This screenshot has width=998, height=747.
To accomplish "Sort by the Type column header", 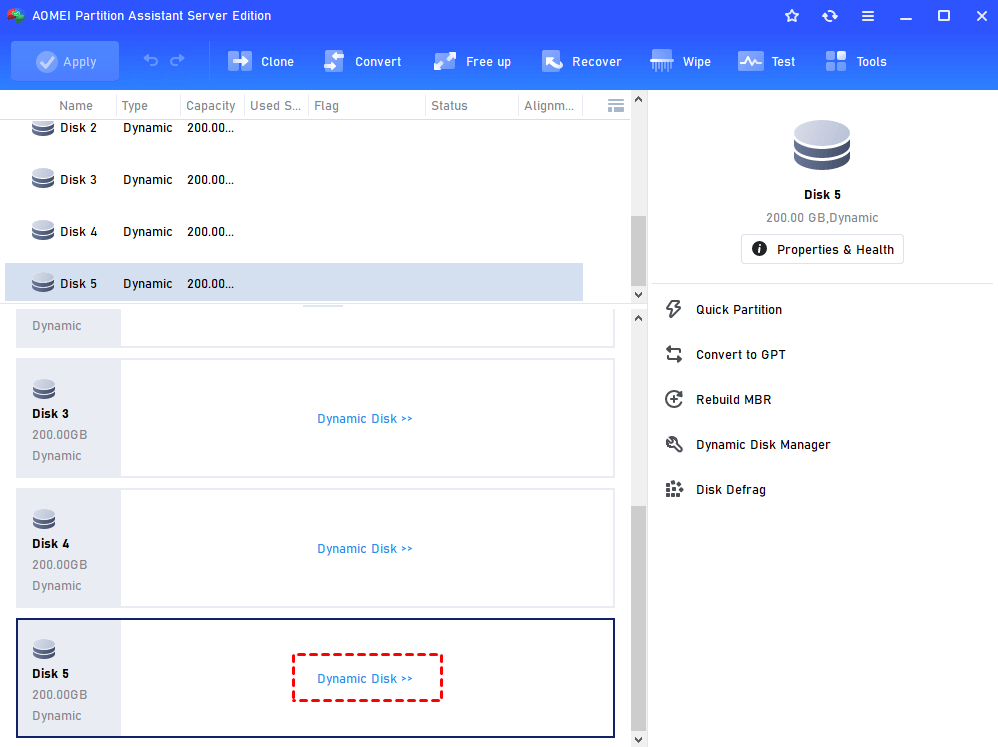I will (134, 106).
